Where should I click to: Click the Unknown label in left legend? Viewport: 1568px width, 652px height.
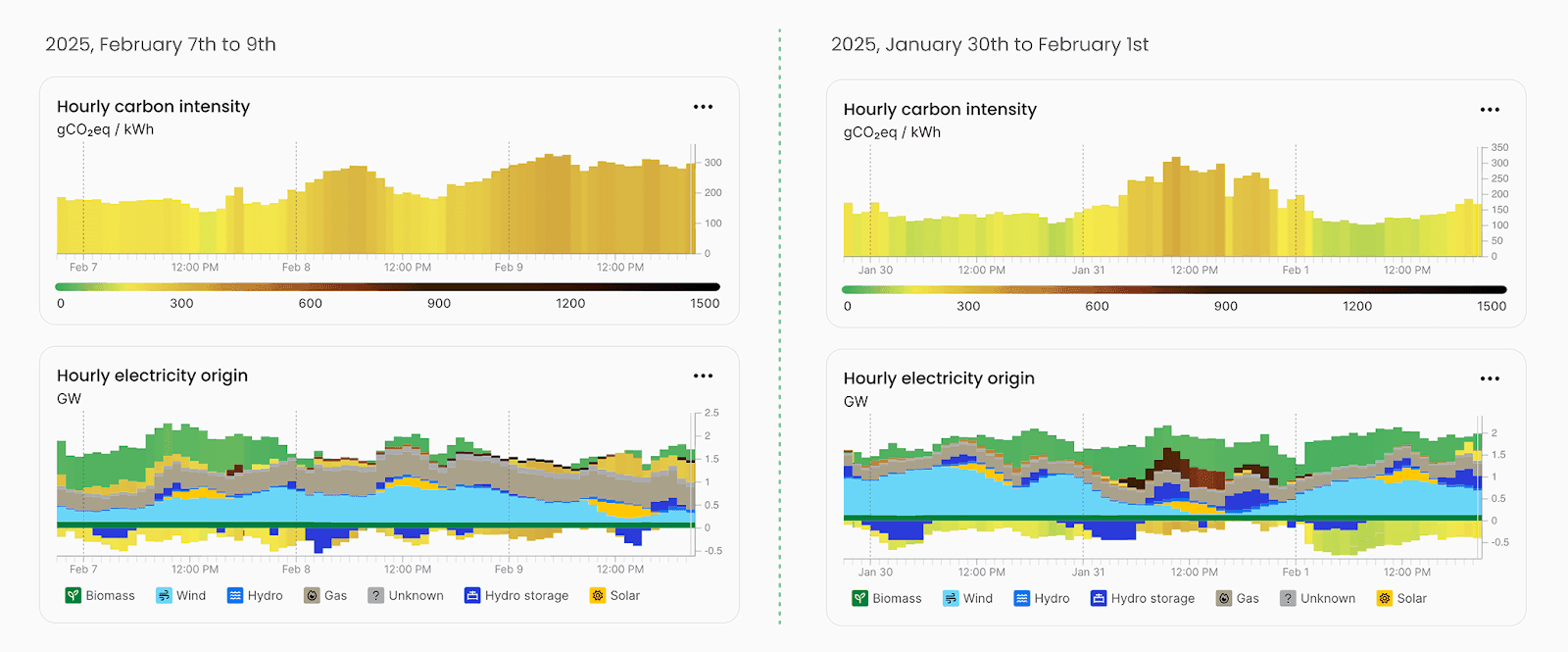tap(416, 595)
